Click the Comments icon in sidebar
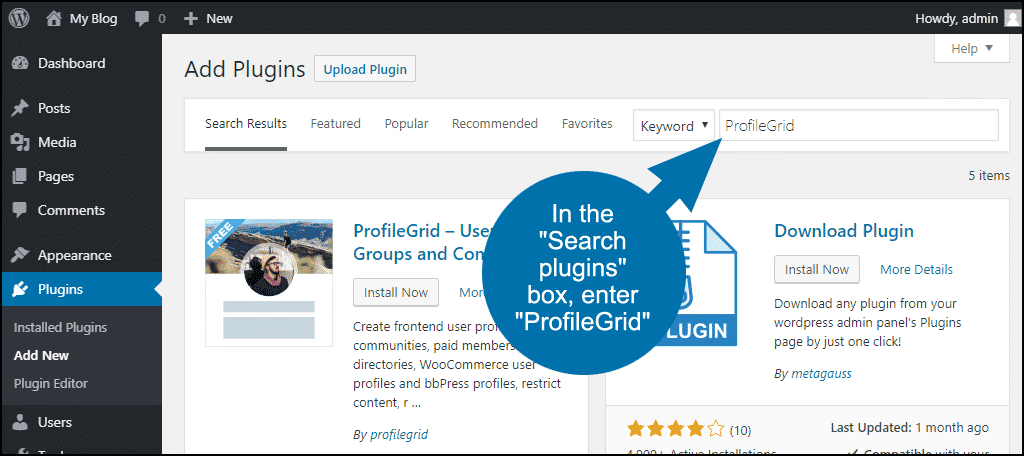Screen dimensions: 1024x456 coord(20,210)
